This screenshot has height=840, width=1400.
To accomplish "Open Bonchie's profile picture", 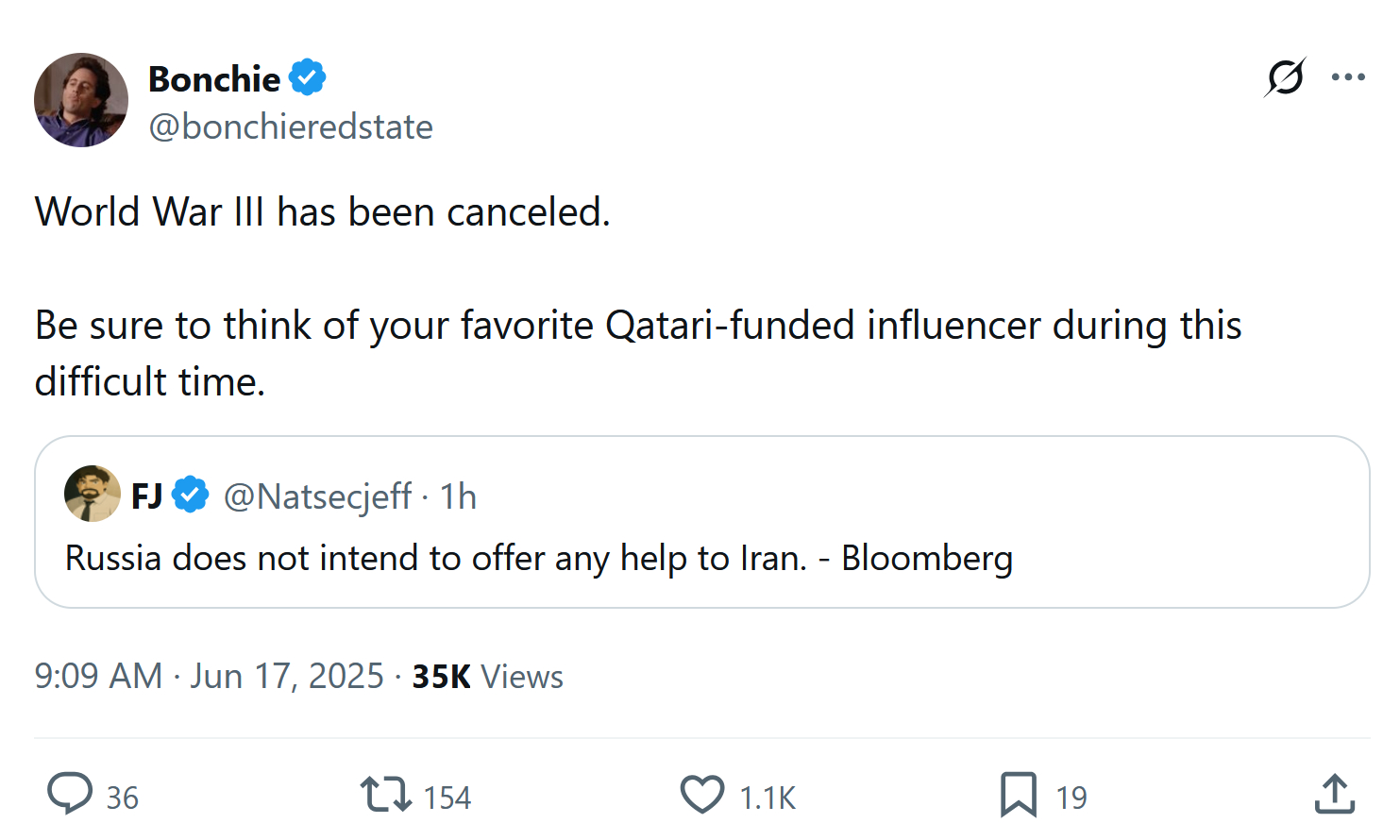I will tap(81, 100).
